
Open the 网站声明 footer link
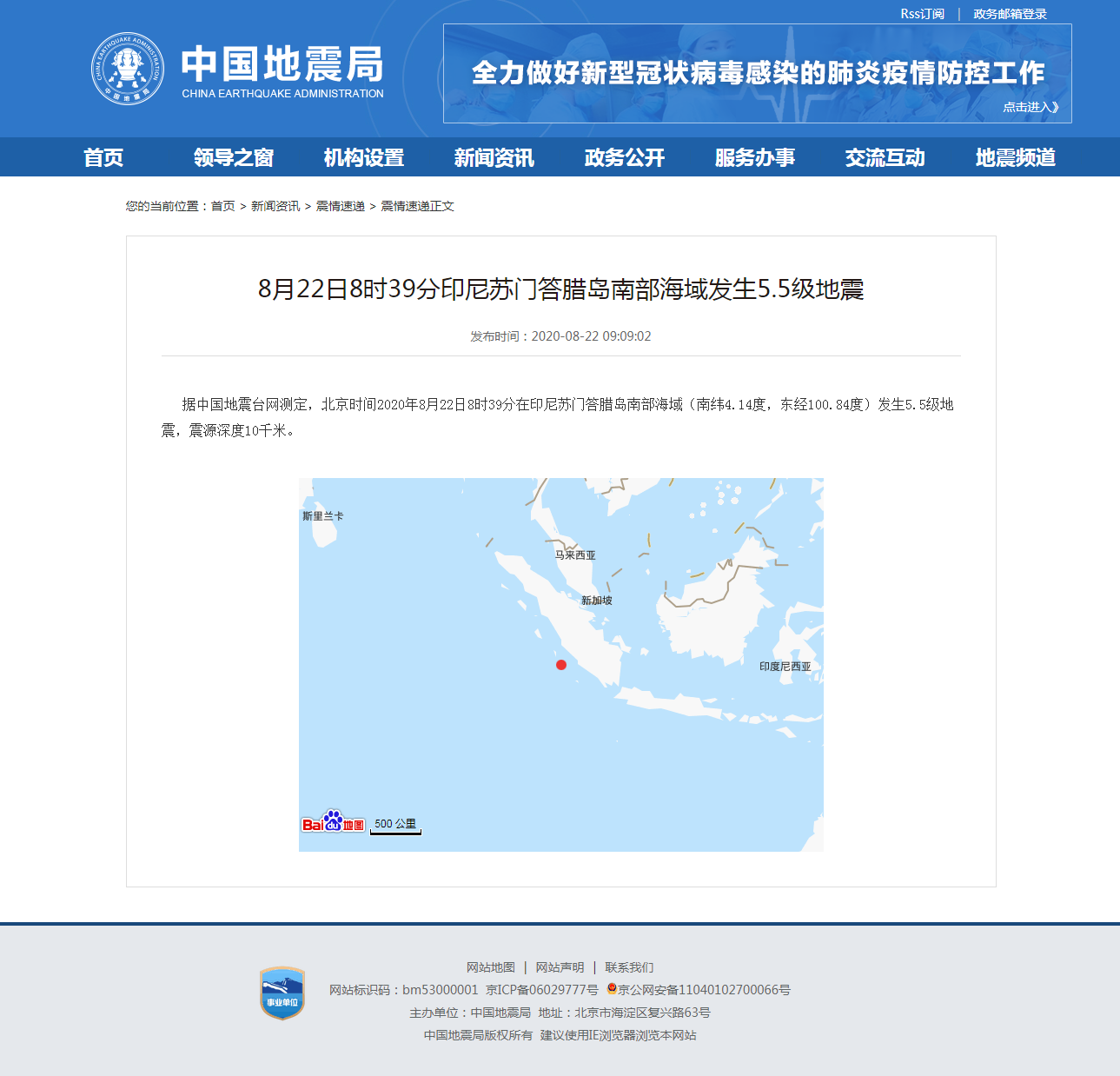point(560,967)
